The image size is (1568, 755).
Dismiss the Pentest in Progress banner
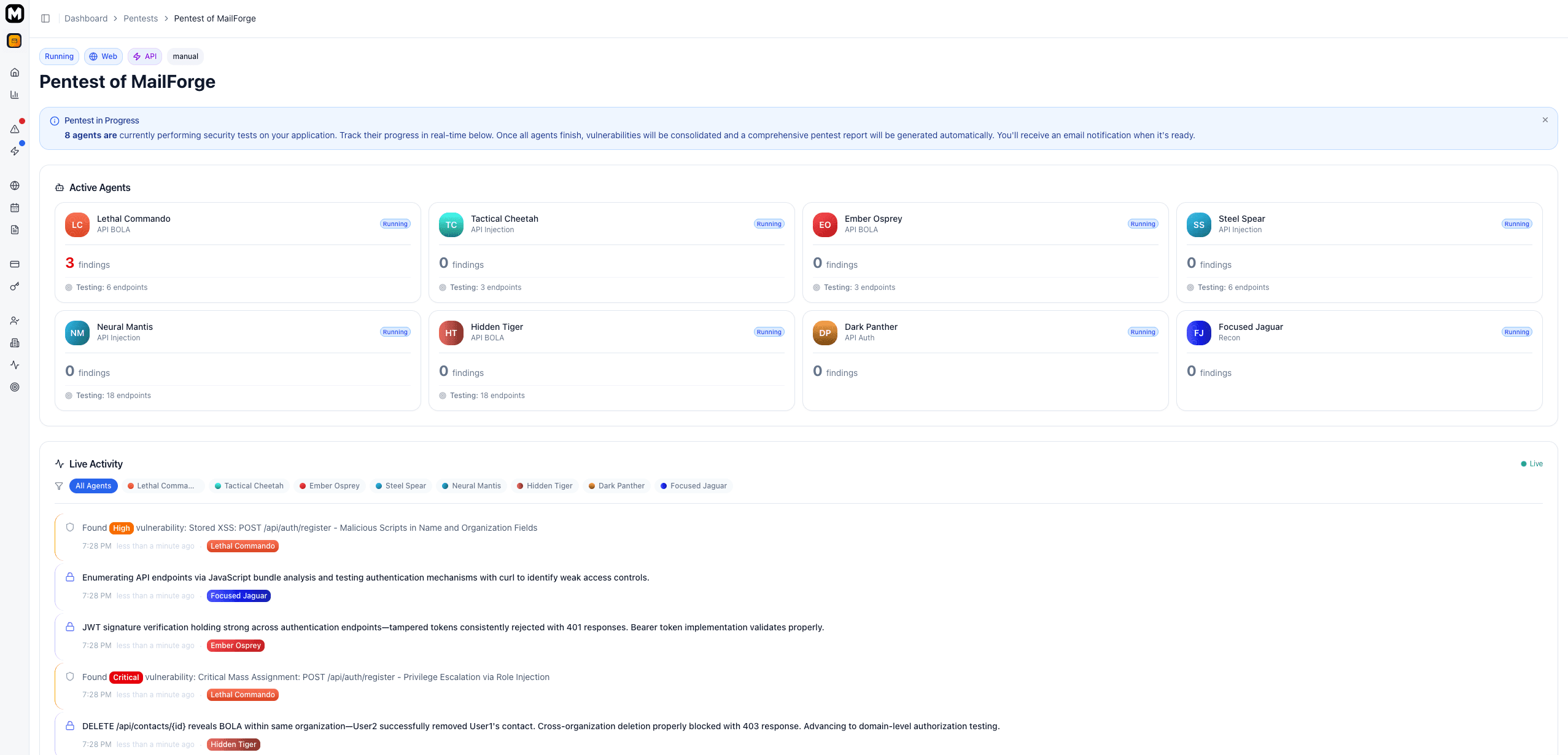click(x=1545, y=120)
